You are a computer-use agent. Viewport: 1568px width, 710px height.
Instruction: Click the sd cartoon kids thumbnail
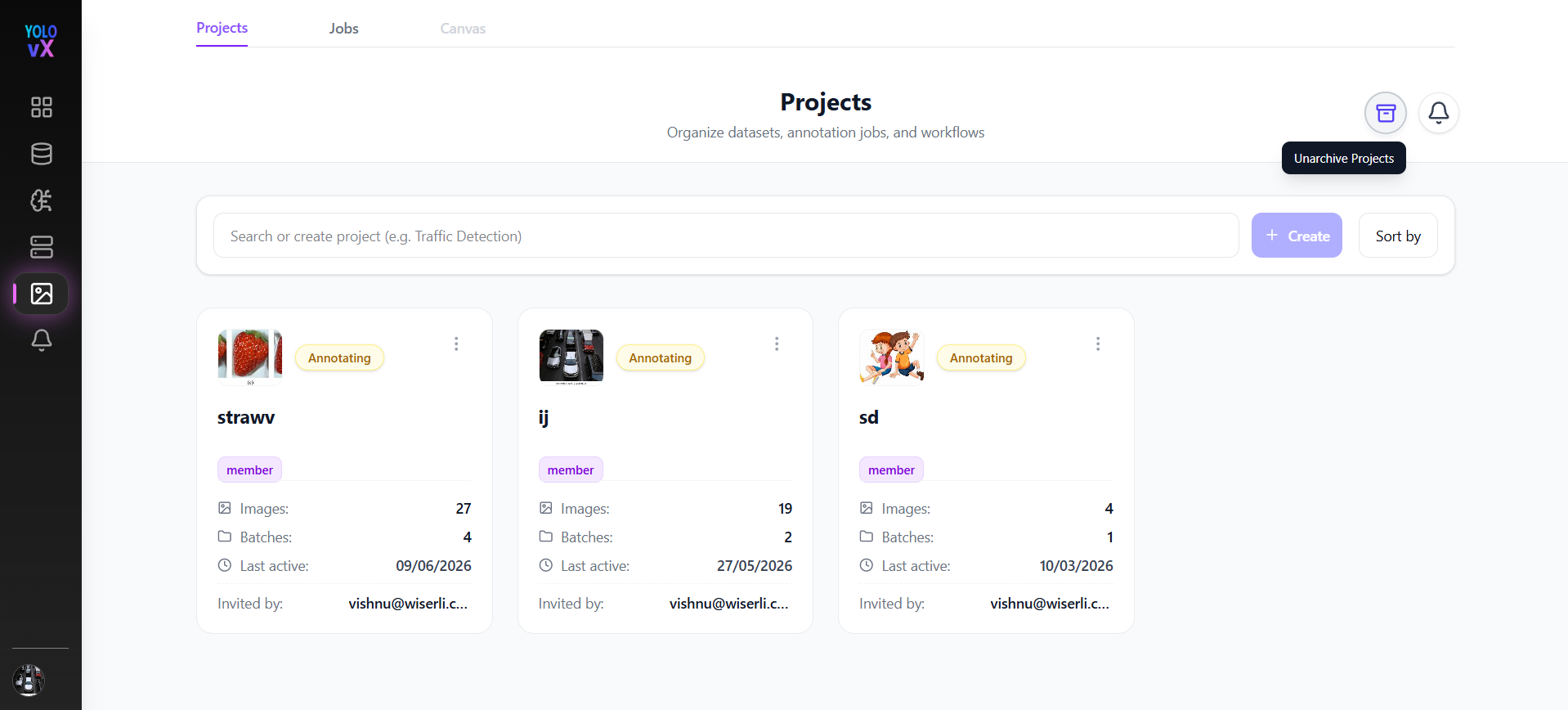[892, 357]
